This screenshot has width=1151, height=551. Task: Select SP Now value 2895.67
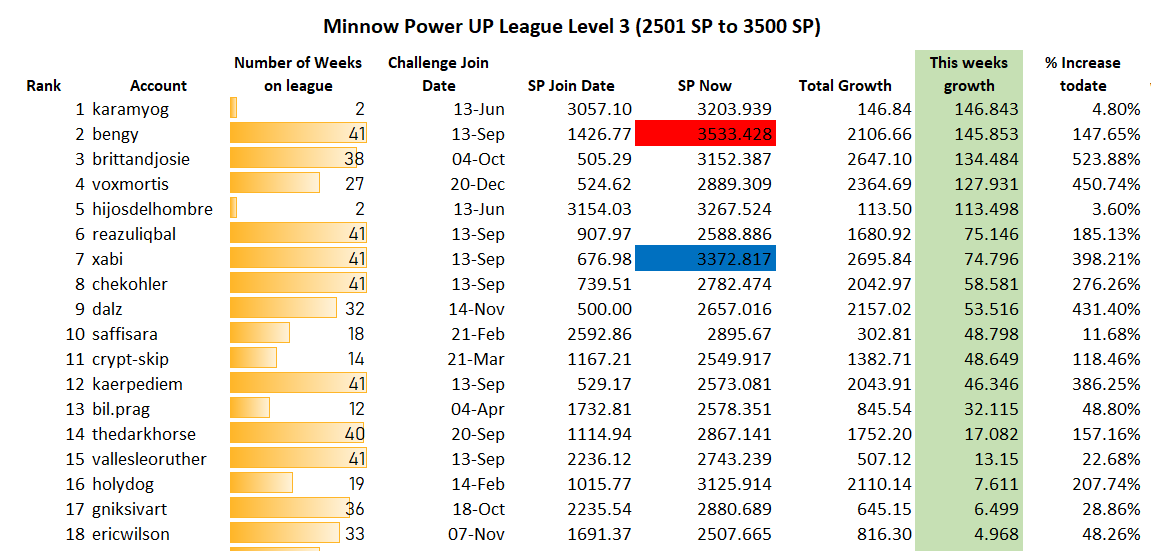741,335
